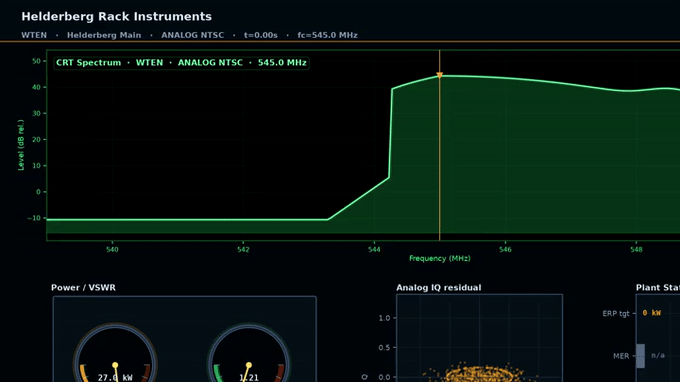Click the orange marker triangle at 545 MHz
680x382 pixels.
click(x=439, y=75)
